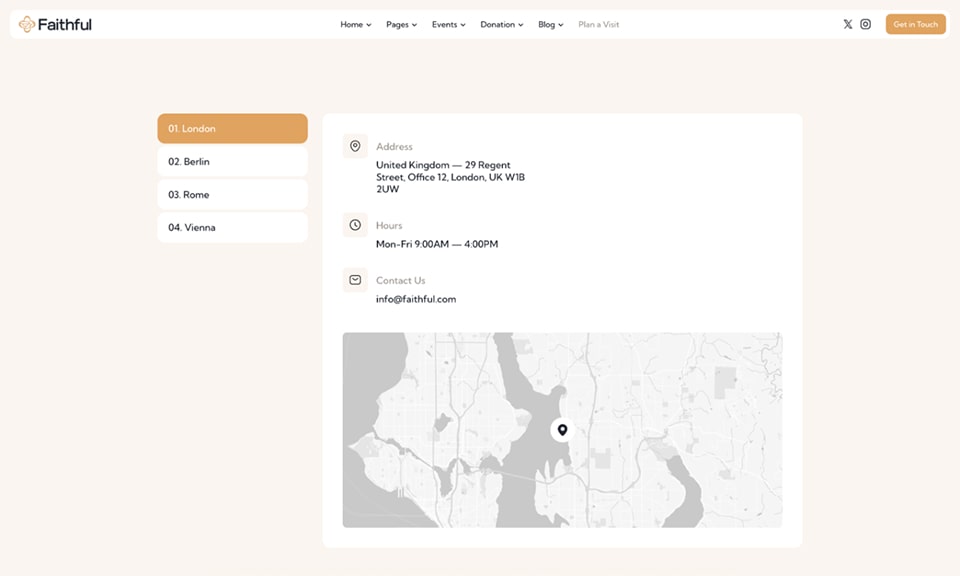Click the Address label

click(x=394, y=146)
